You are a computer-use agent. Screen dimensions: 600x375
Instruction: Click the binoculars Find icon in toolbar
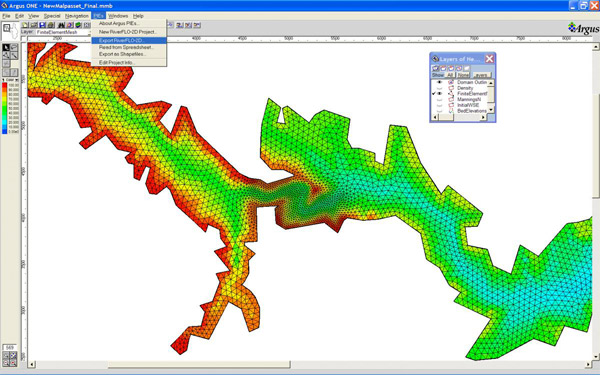coord(61,25)
